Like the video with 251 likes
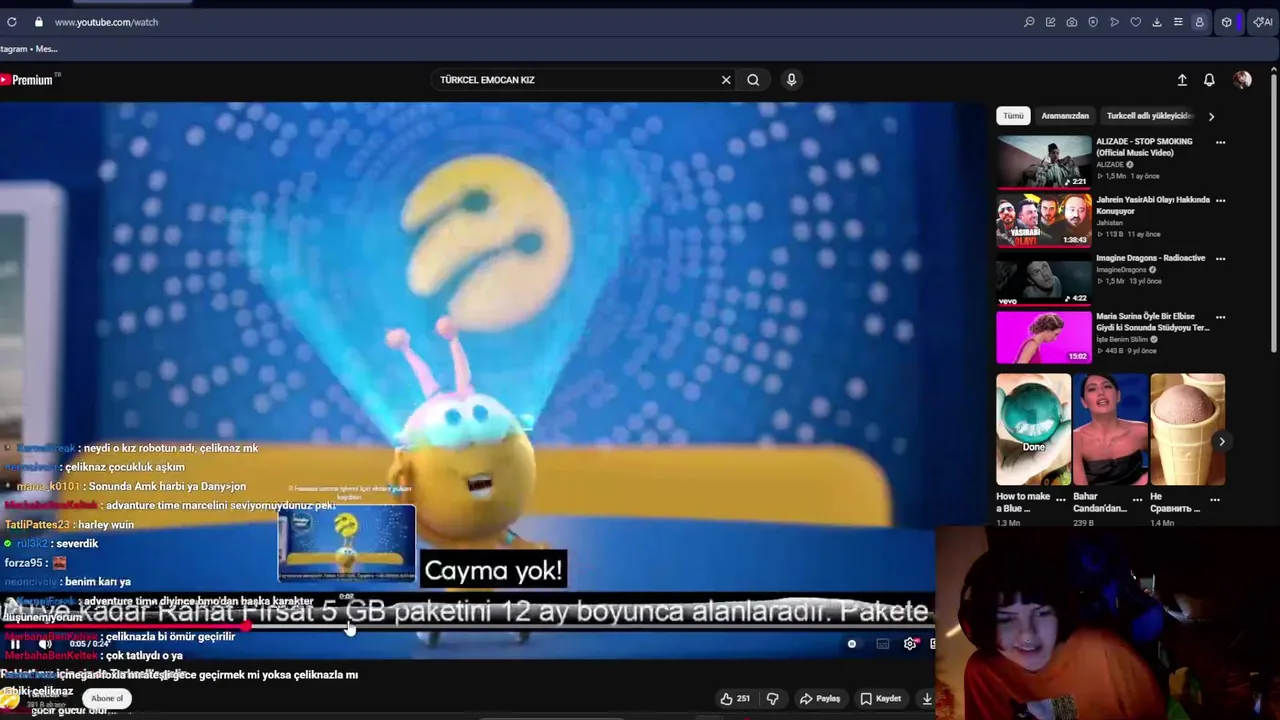Screen dimensions: 1280x720 click(735, 699)
